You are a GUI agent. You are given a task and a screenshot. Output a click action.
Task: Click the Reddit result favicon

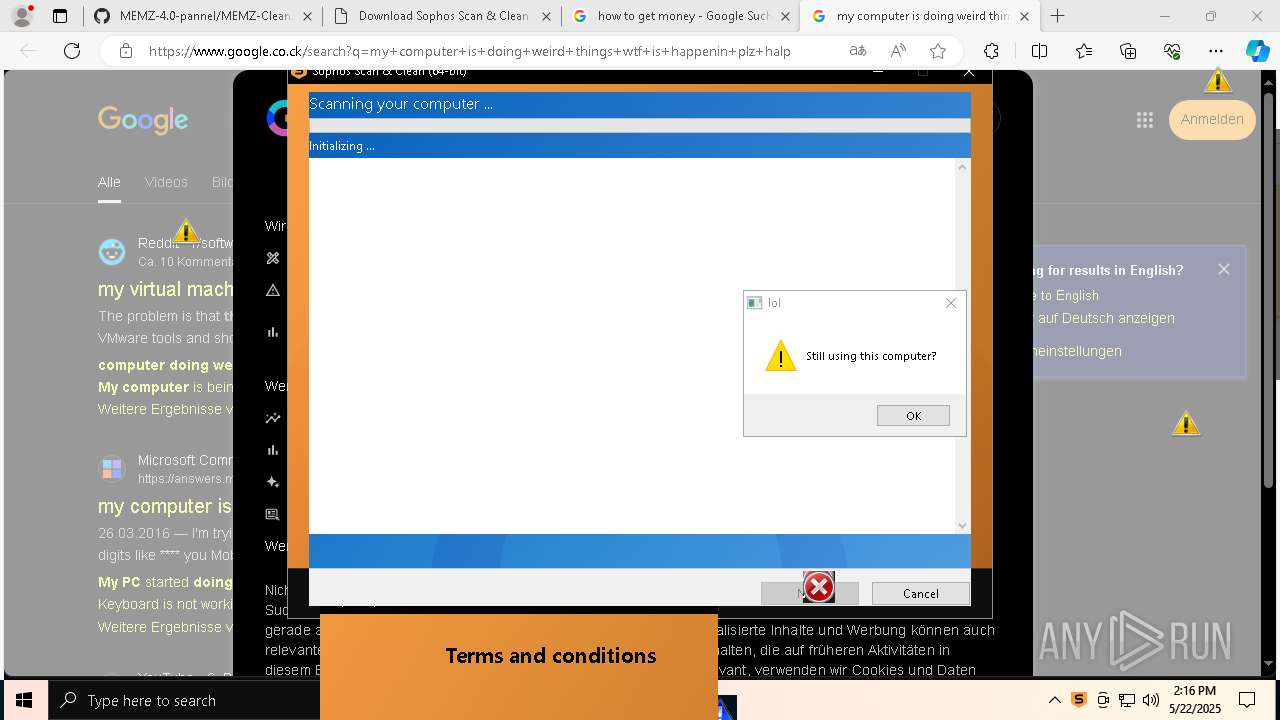pyautogui.click(x=112, y=252)
